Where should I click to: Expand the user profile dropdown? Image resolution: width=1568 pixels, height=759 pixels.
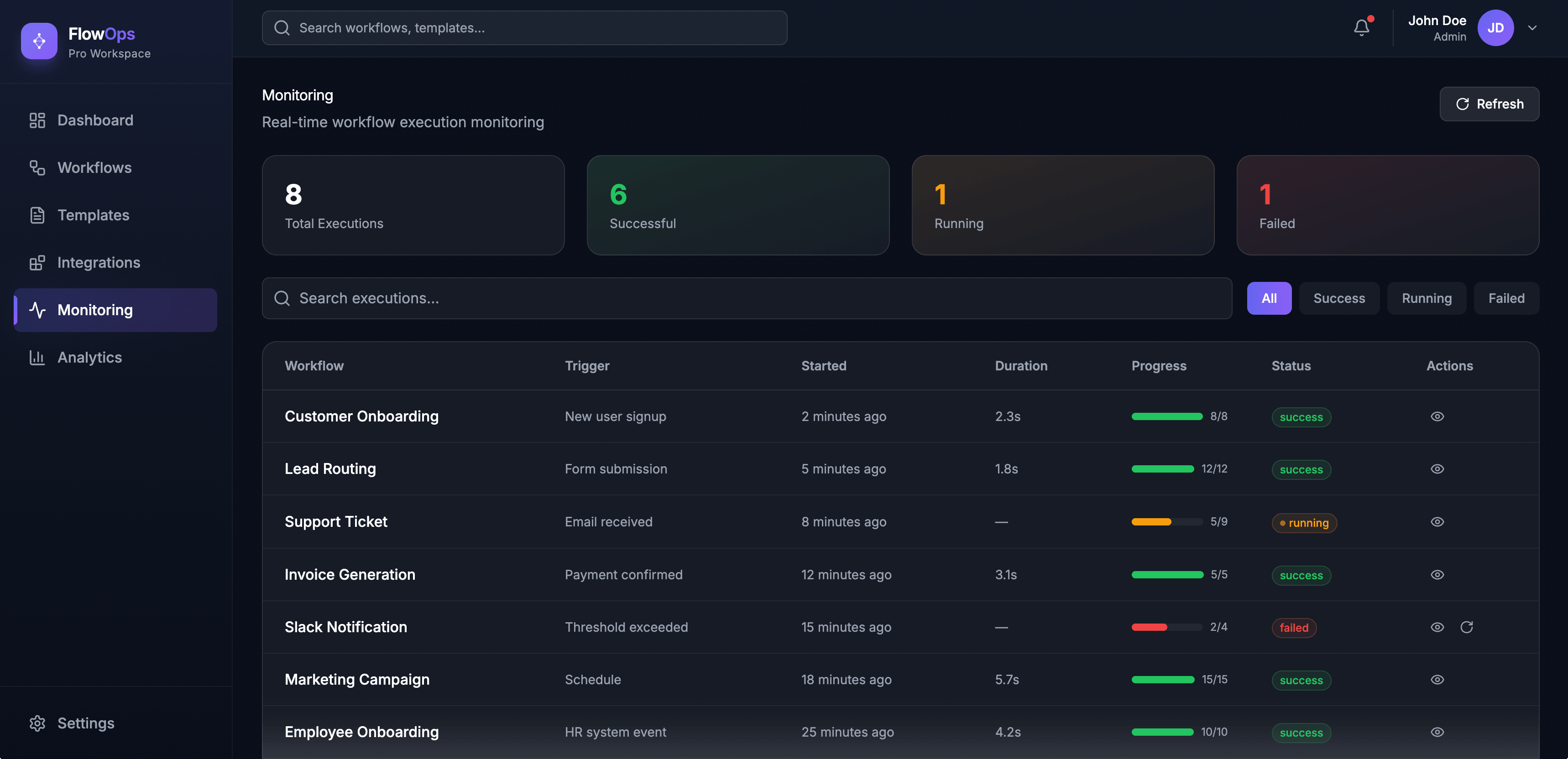click(1533, 27)
